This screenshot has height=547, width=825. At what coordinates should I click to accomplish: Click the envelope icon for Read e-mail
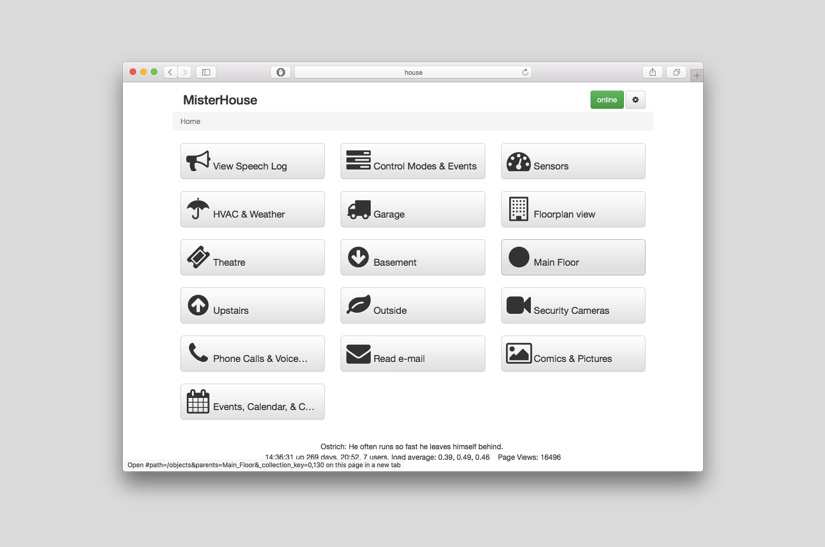358,354
